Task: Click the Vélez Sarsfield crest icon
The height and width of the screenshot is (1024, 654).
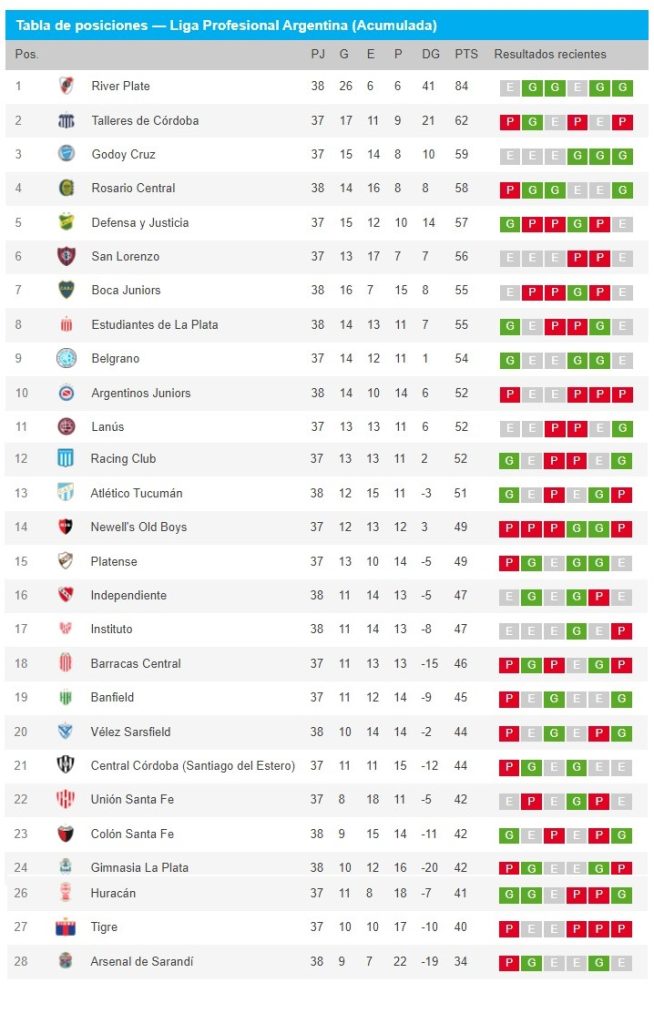Action: [x=65, y=731]
